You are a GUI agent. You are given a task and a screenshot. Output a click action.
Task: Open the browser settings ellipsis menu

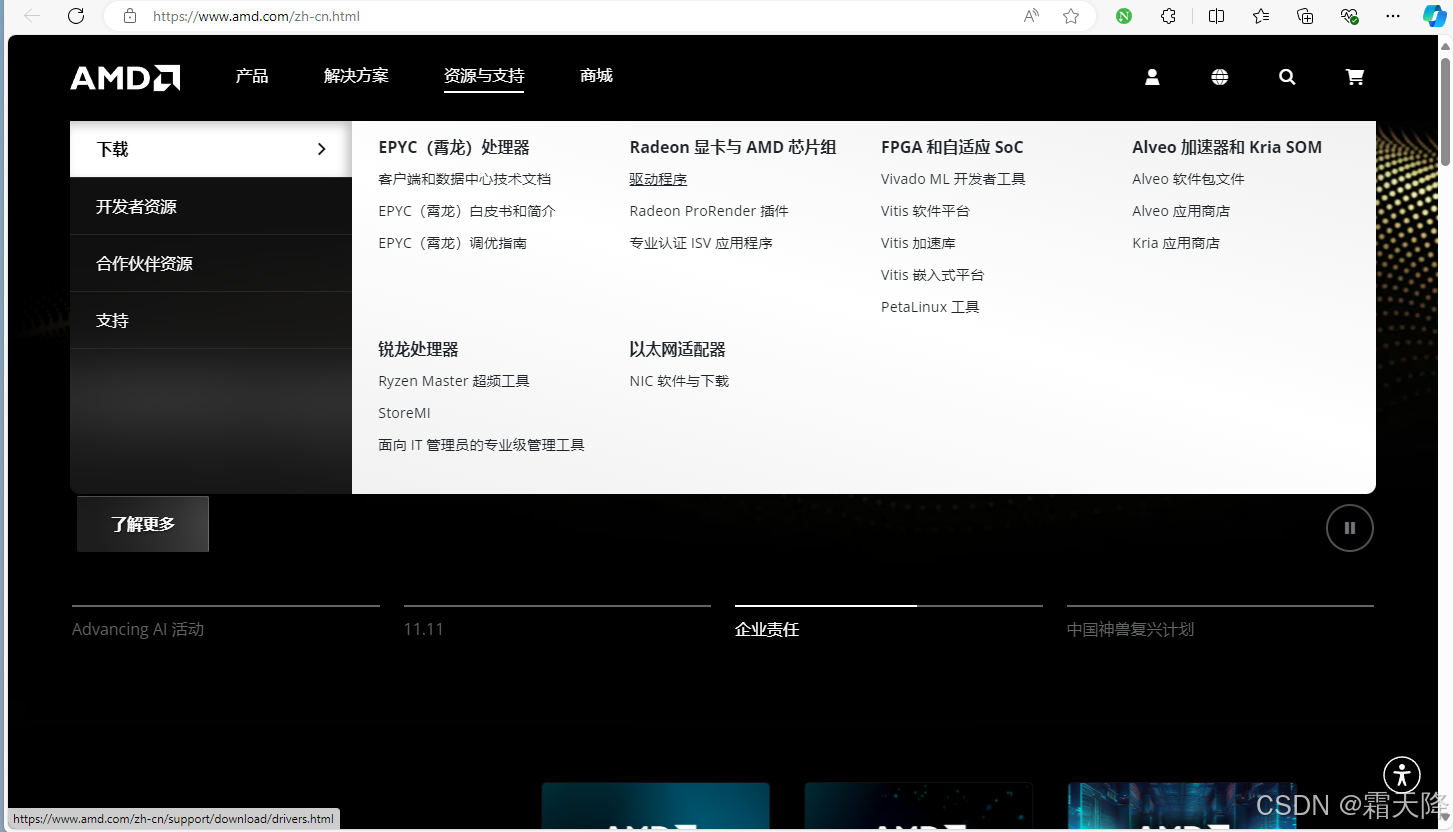tap(1393, 16)
